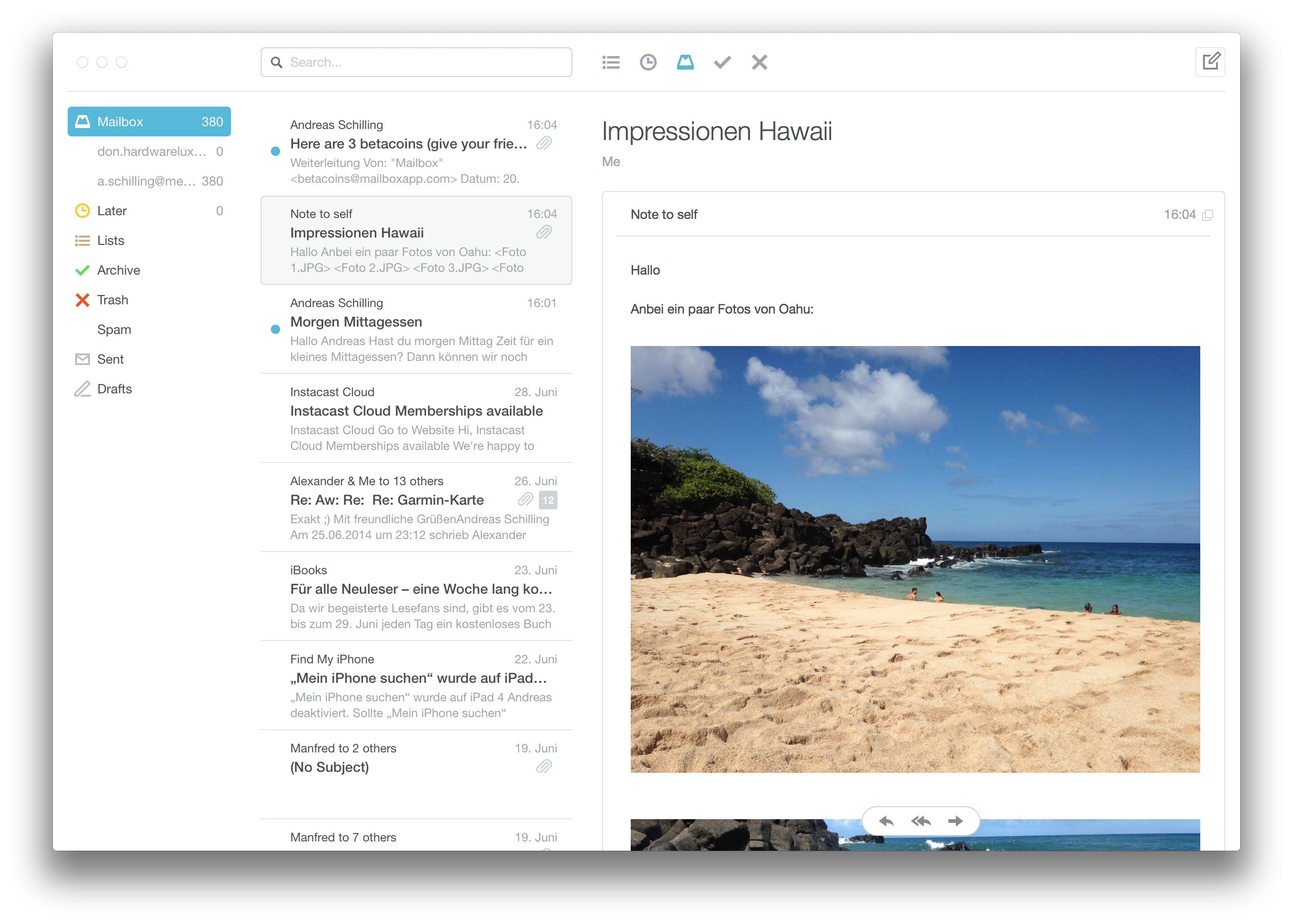Open the Manfred to 7 others email
Viewport: 1293px width, 924px height.
coord(416,835)
